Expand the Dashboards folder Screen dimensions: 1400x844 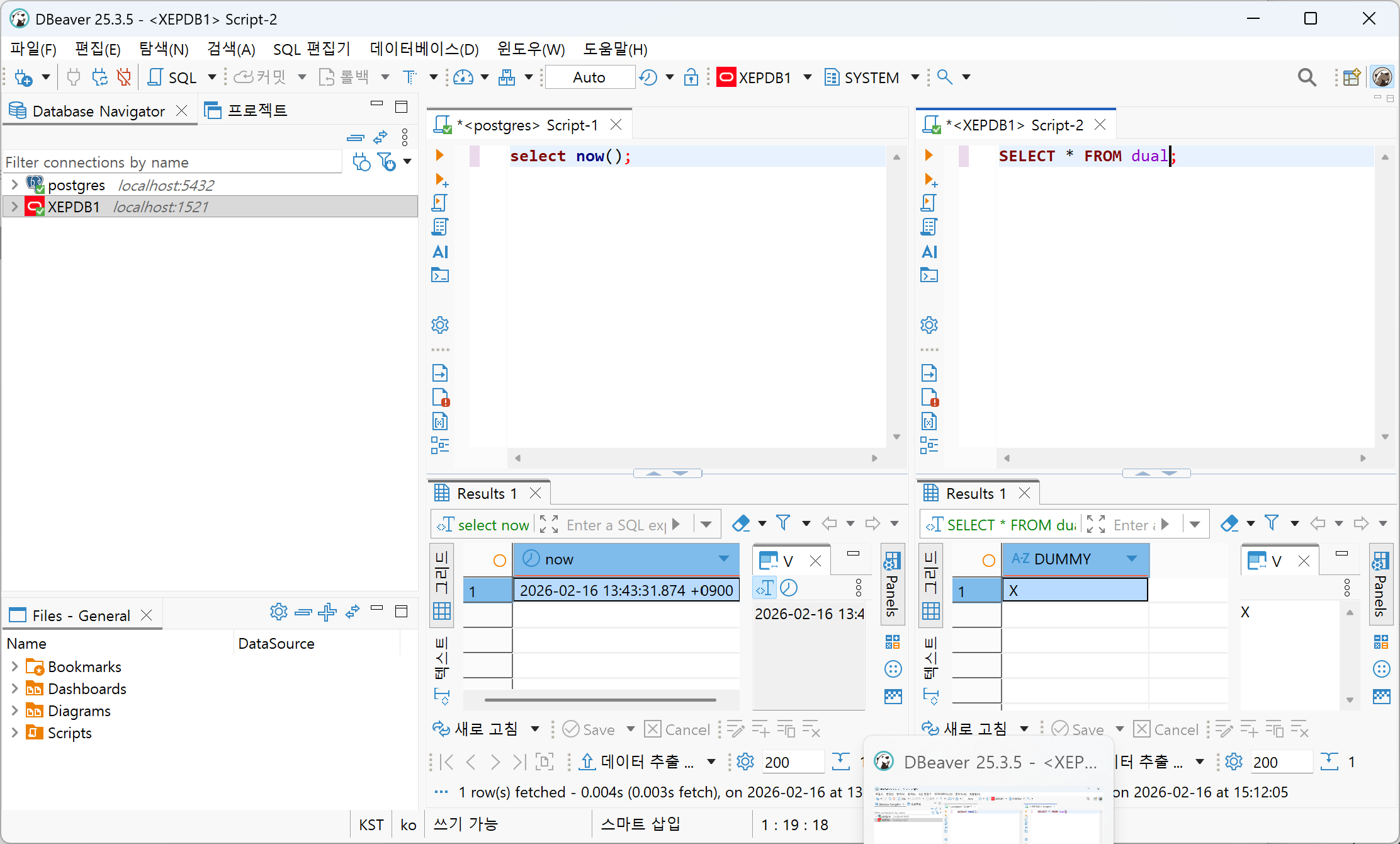[x=14, y=688]
